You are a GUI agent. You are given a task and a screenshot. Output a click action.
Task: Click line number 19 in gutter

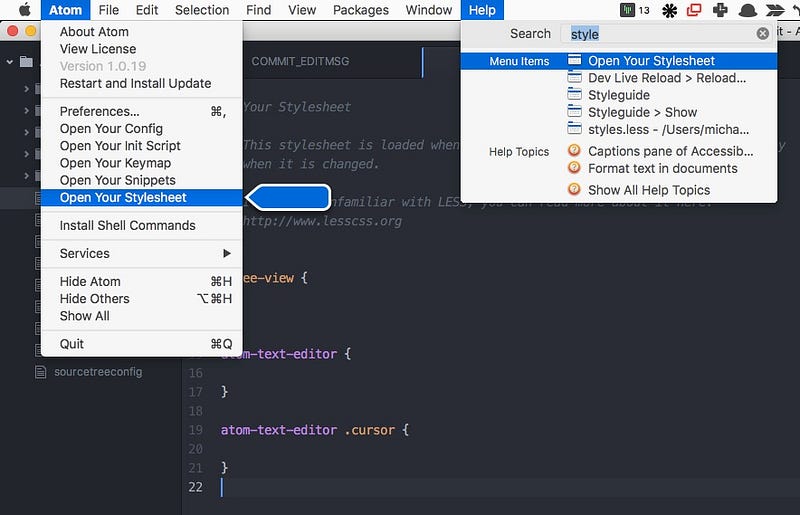(195, 430)
